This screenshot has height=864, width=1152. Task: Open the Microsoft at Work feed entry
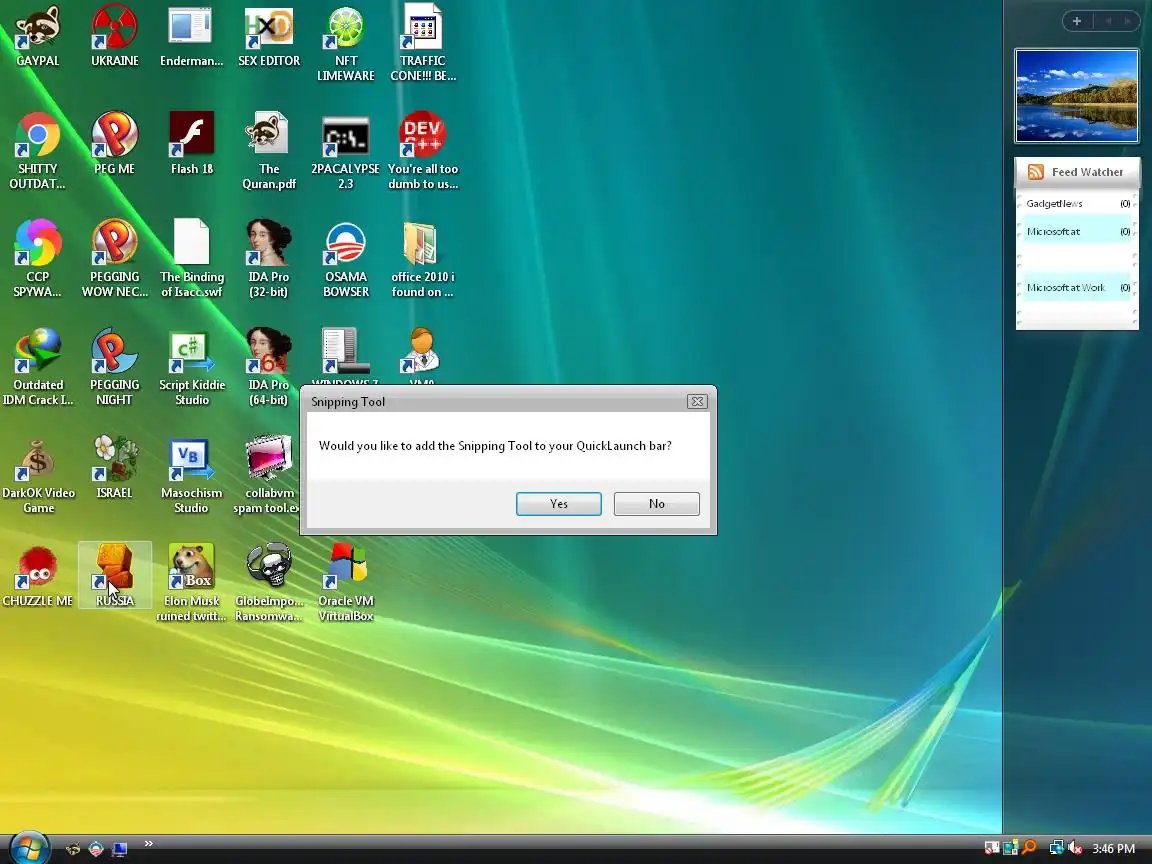pyautogui.click(x=1077, y=287)
